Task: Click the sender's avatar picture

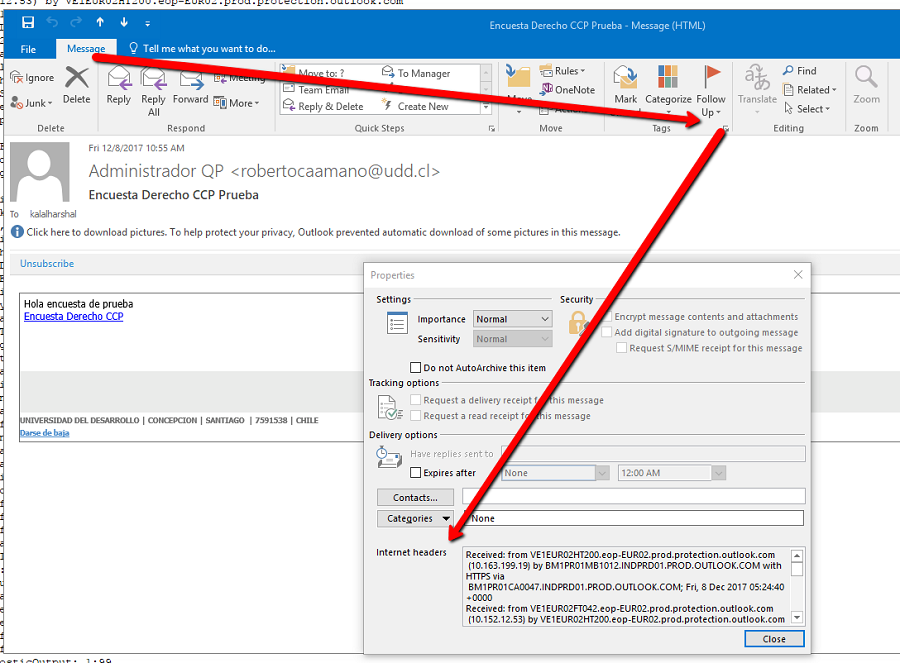Action: click(x=40, y=172)
